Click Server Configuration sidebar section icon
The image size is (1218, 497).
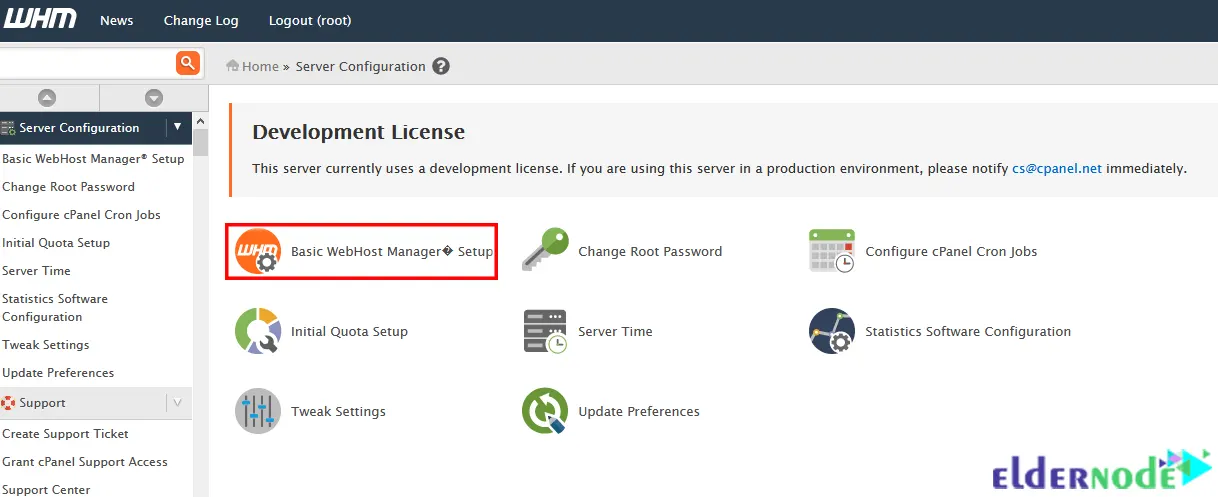tap(8, 128)
